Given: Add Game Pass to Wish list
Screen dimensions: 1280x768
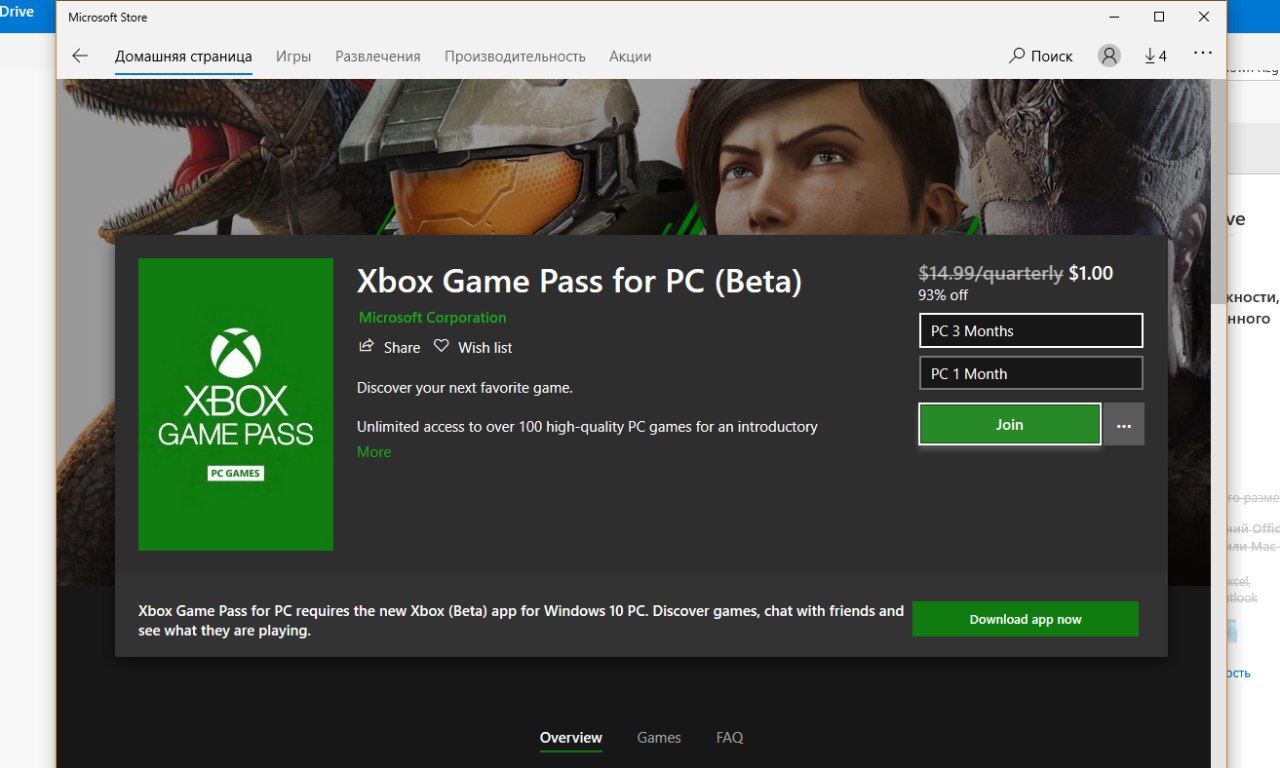Looking at the screenshot, I should point(473,347).
